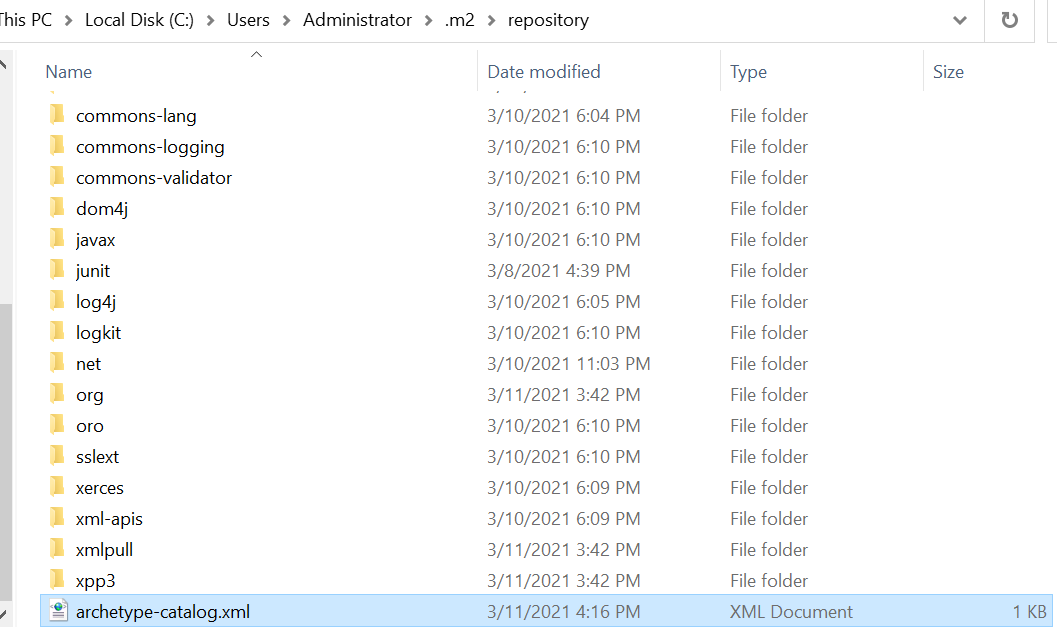Viewport: 1057px width, 627px height.
Task: Sort files by Date modified column
Action: click(x=543, y=71)
